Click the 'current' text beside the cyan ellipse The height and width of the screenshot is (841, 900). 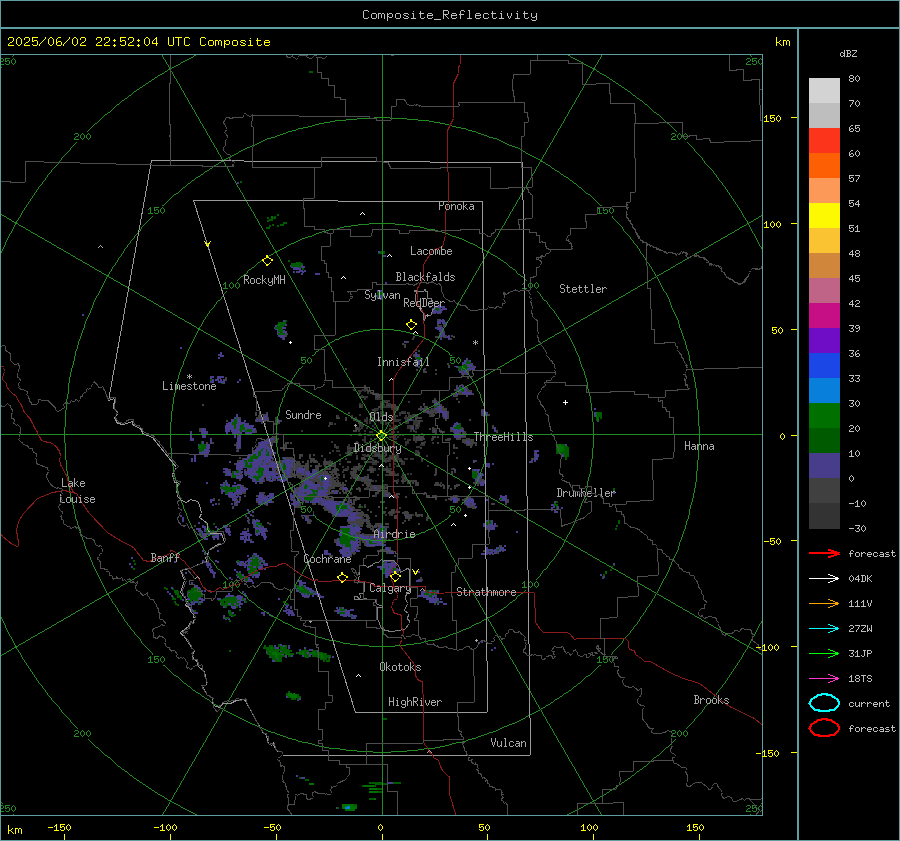tap(869, 703)
